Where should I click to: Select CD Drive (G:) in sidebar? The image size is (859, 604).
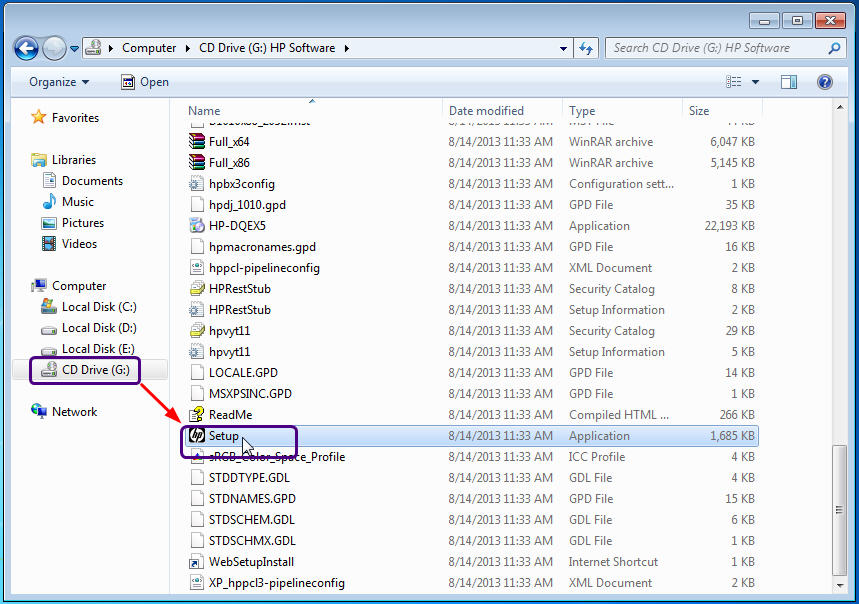point(85,370)
